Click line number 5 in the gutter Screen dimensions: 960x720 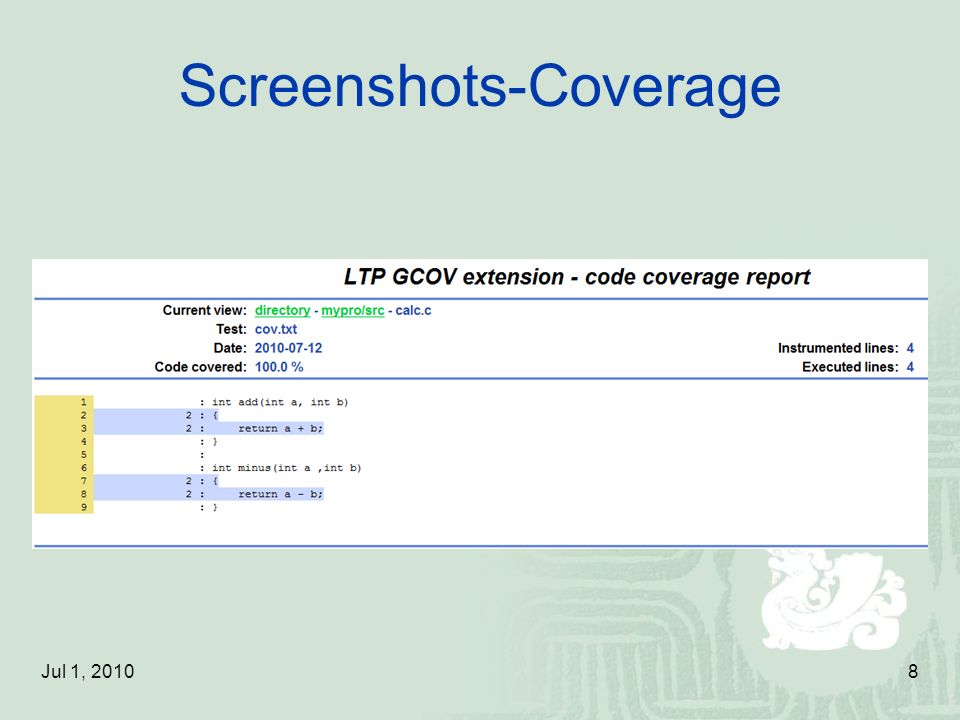[x=84, y=455]
